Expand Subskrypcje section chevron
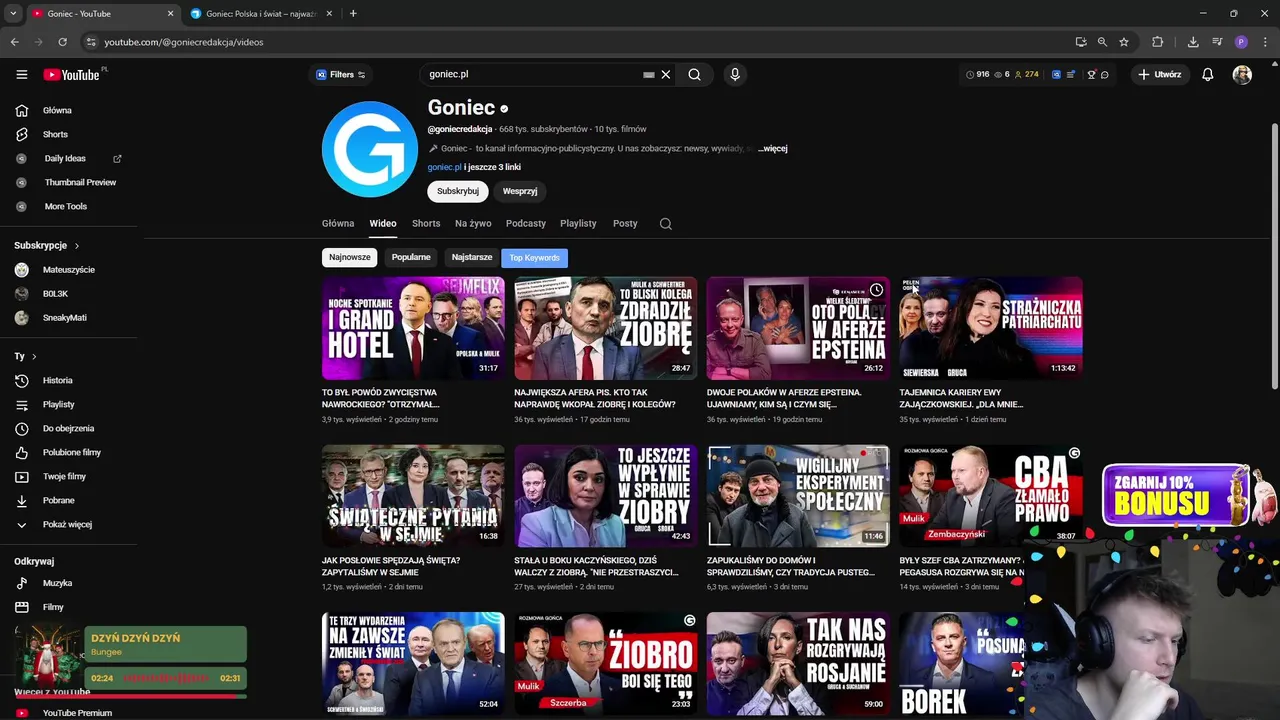This screenshot has width=1280, height=720. (76, 245)
